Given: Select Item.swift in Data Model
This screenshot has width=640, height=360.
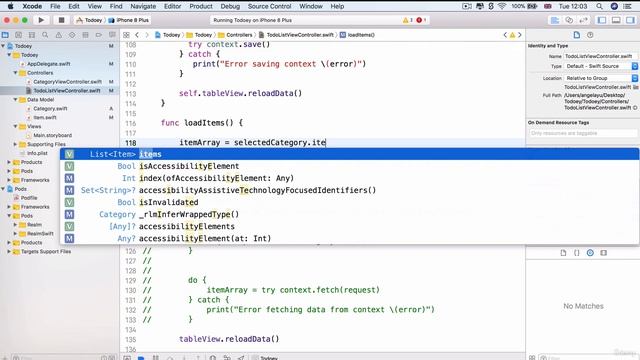Looking at the screenshot, I should pyautogui.click(x=45, y=118).
